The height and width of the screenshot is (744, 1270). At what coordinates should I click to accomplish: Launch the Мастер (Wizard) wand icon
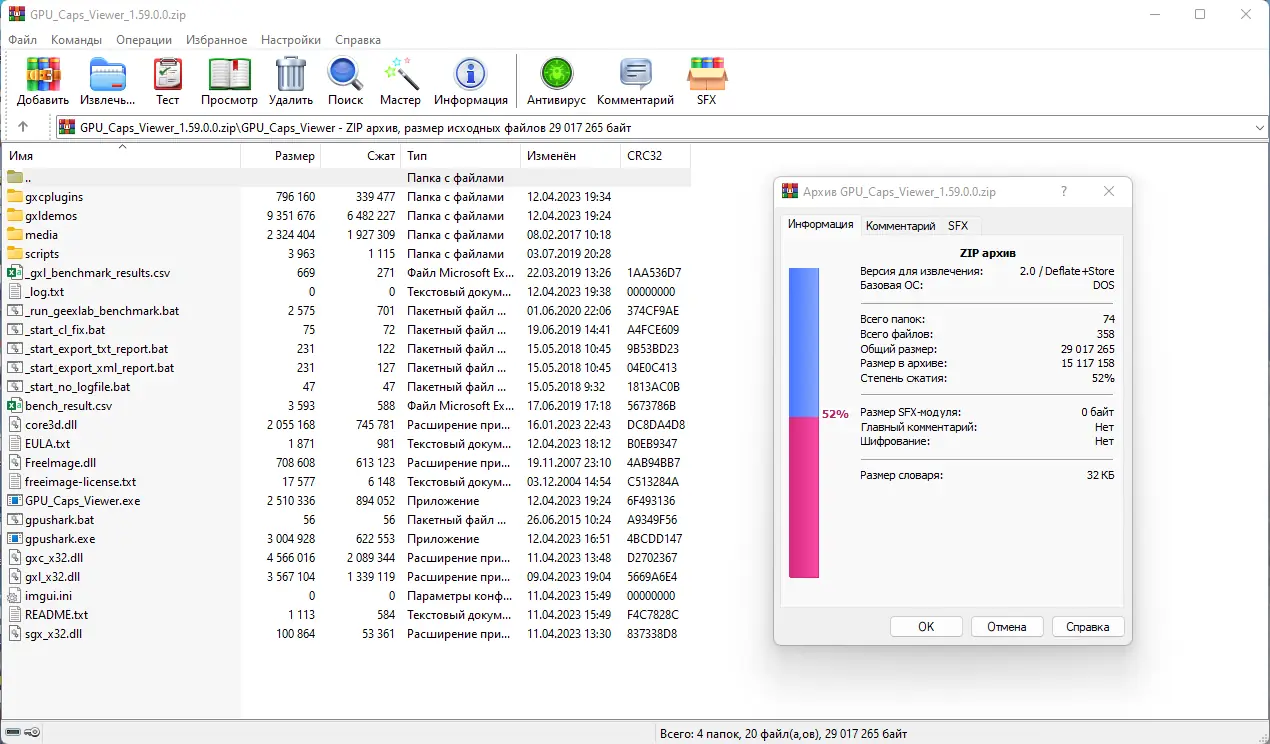tap(400, 74)
